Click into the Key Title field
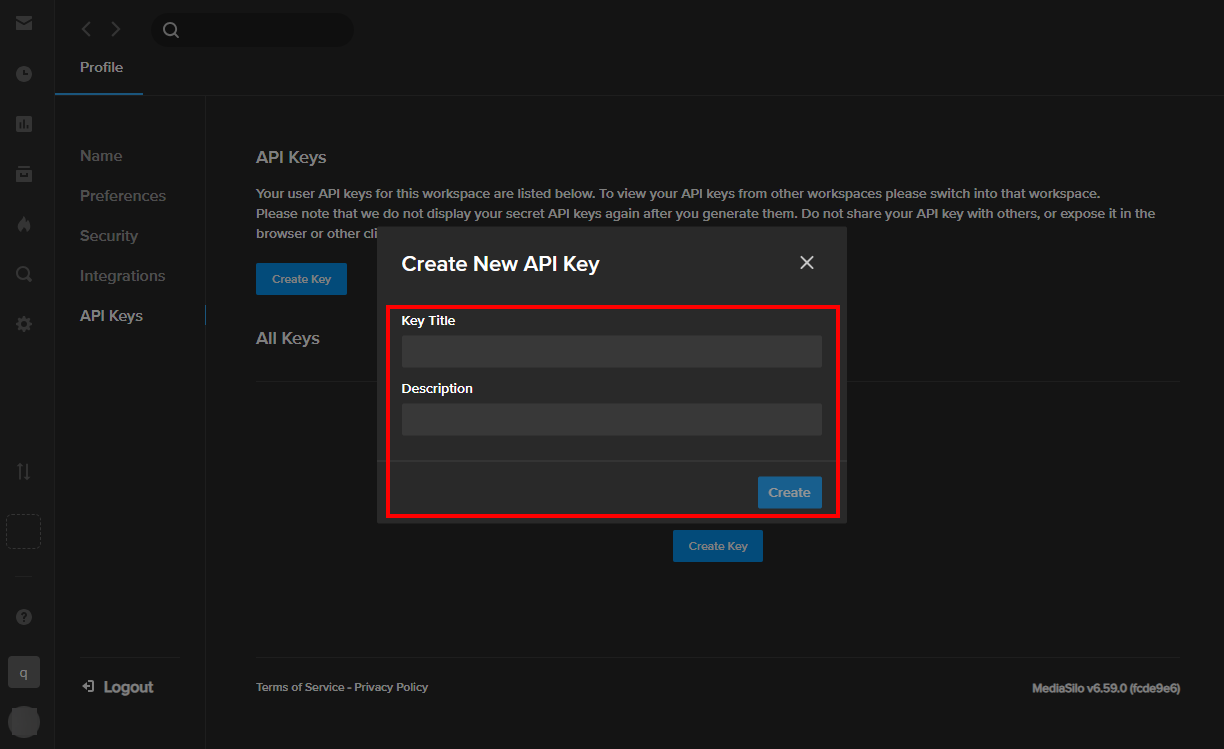The height and width of the screenshot is (749, 1224). pyautogui.click(x=611, y=351)
